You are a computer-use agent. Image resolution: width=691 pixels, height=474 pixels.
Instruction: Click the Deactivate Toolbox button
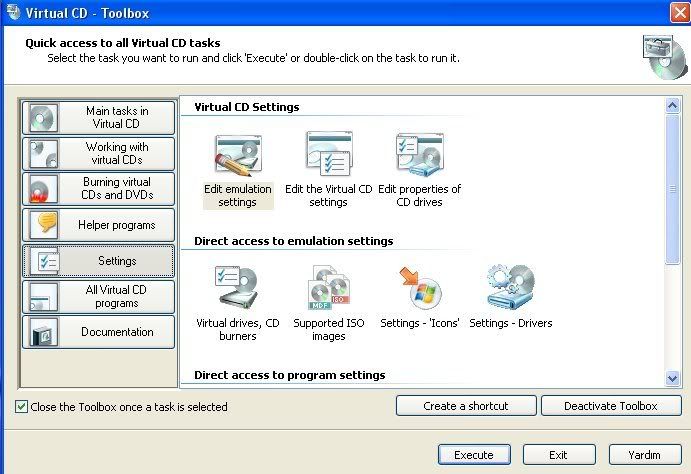611,406
